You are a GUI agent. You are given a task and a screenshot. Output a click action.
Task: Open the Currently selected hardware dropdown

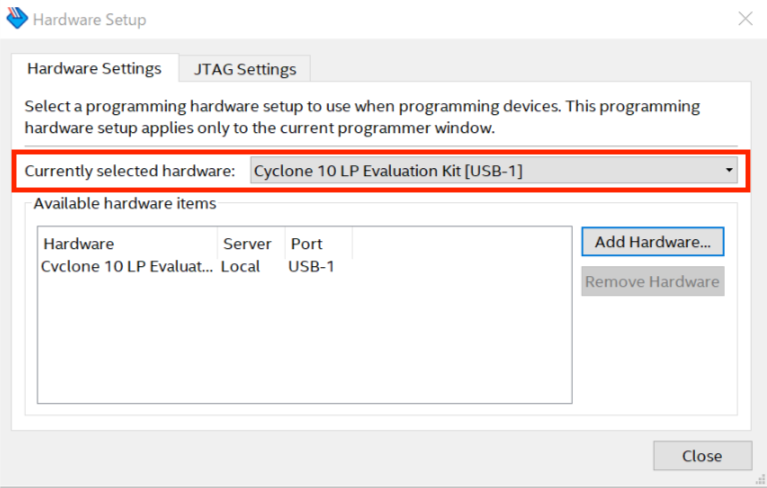pyautogui.click(x=492, y=171)
